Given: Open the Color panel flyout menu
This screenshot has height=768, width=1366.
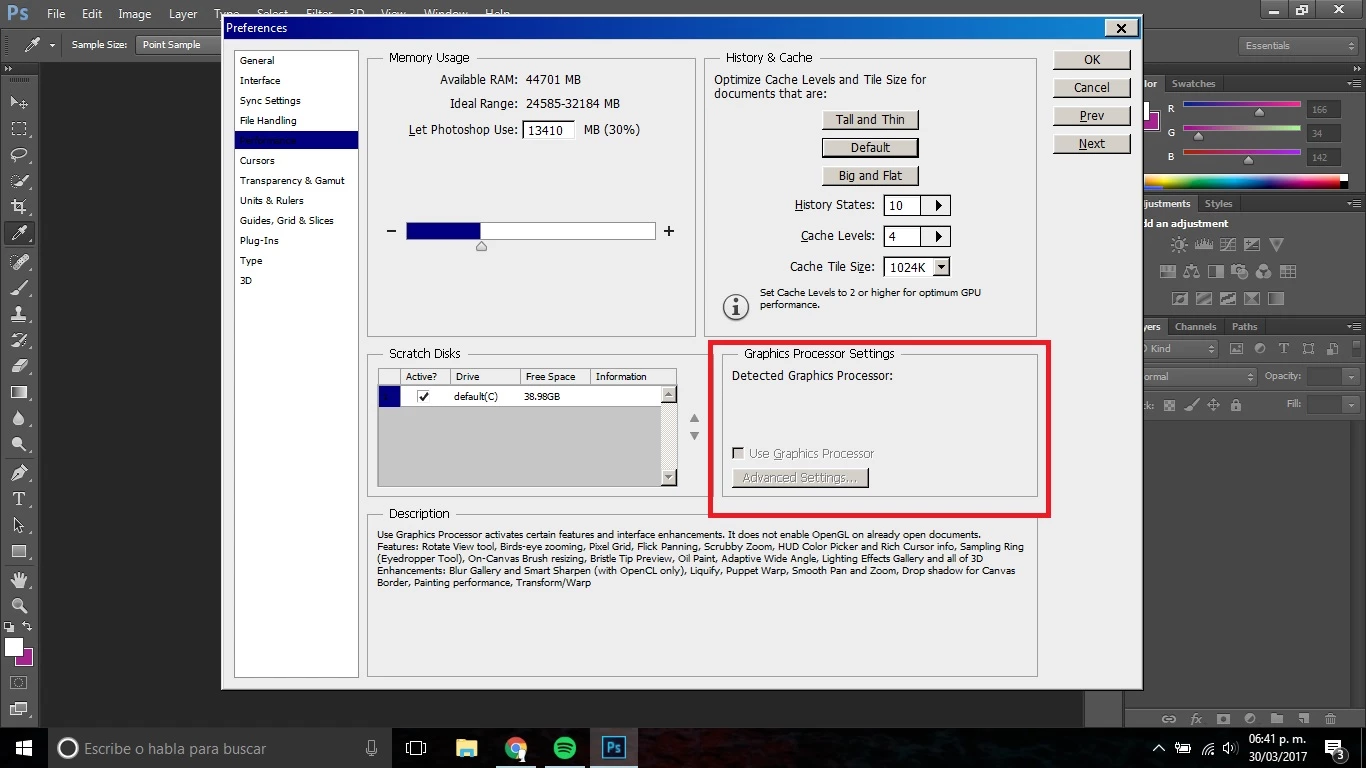Looking at the screenshot, I should [x=1356, y=84].
